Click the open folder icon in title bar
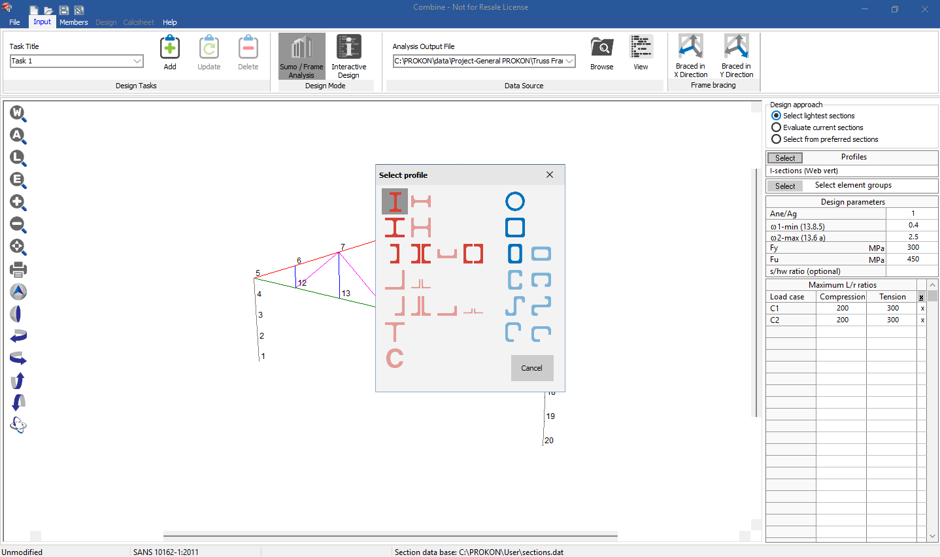The image size is (940, 557). click(x=49, y=10)
